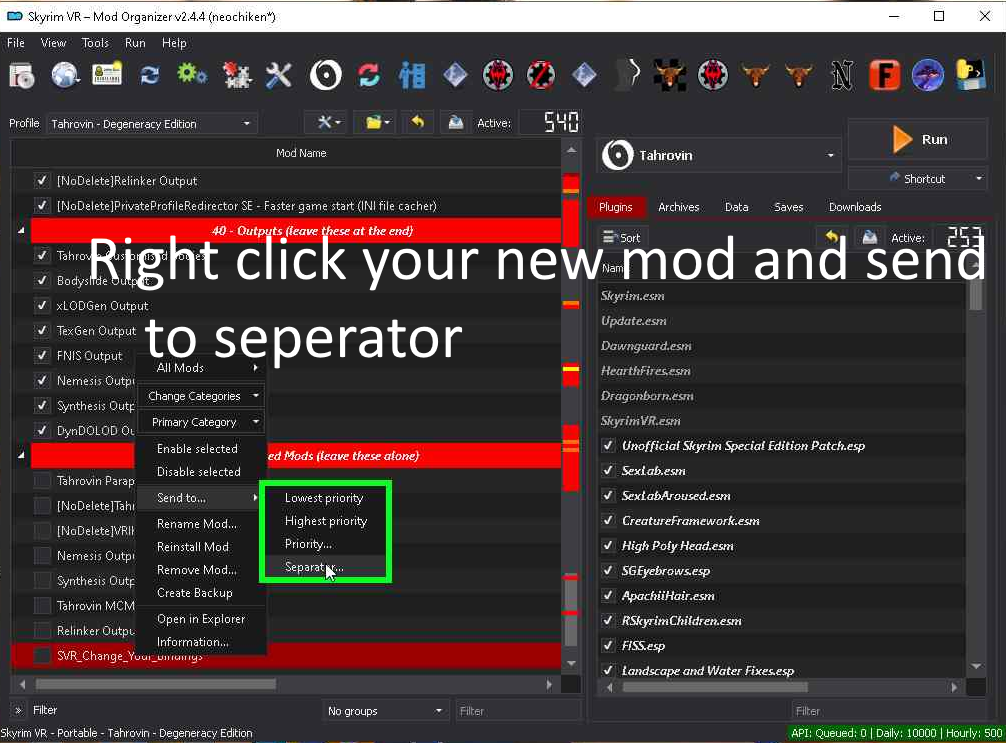Screen dimensions: 1006x743
Task: Expand the Primary Category submenu
Action: point(201,422)
